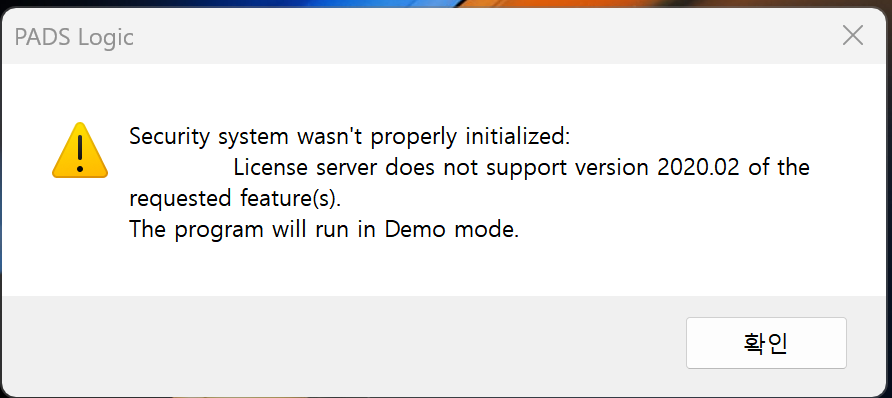The width and height of the screenshot is (892, 398).
Task: Click the "Security system wasn't properly initialized" line
Action: coord(349,137)
